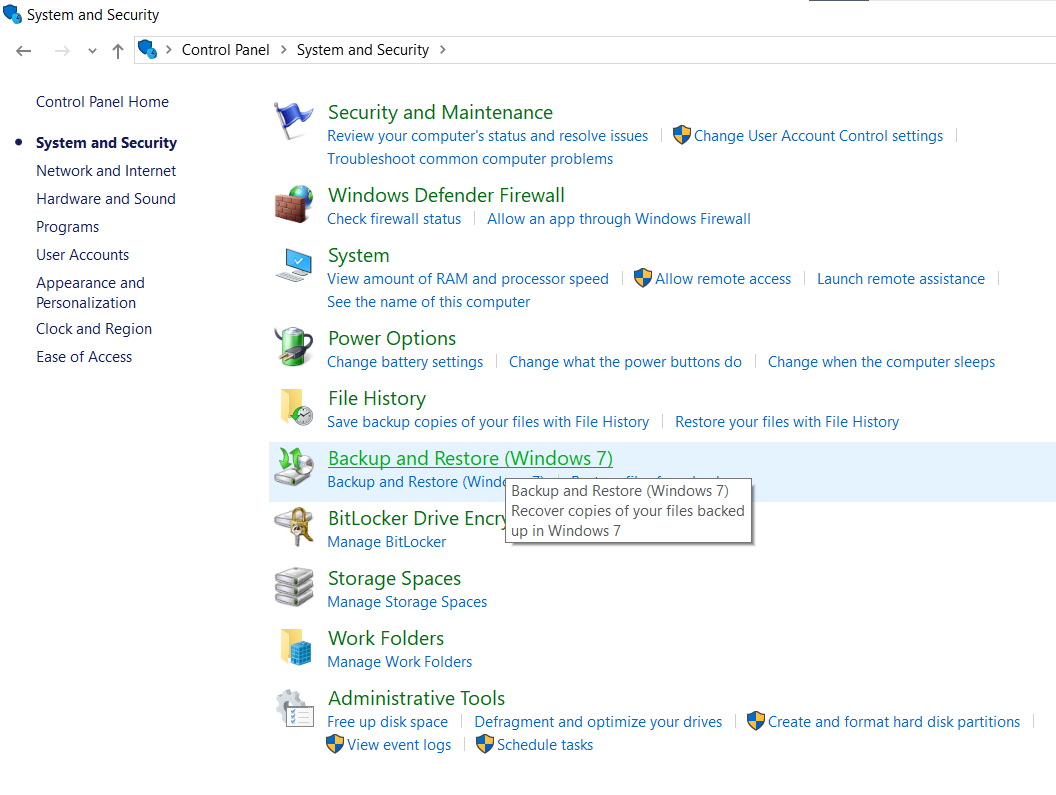Open Change User Account Control settings
1056x795 pixels.
point(818,136)
